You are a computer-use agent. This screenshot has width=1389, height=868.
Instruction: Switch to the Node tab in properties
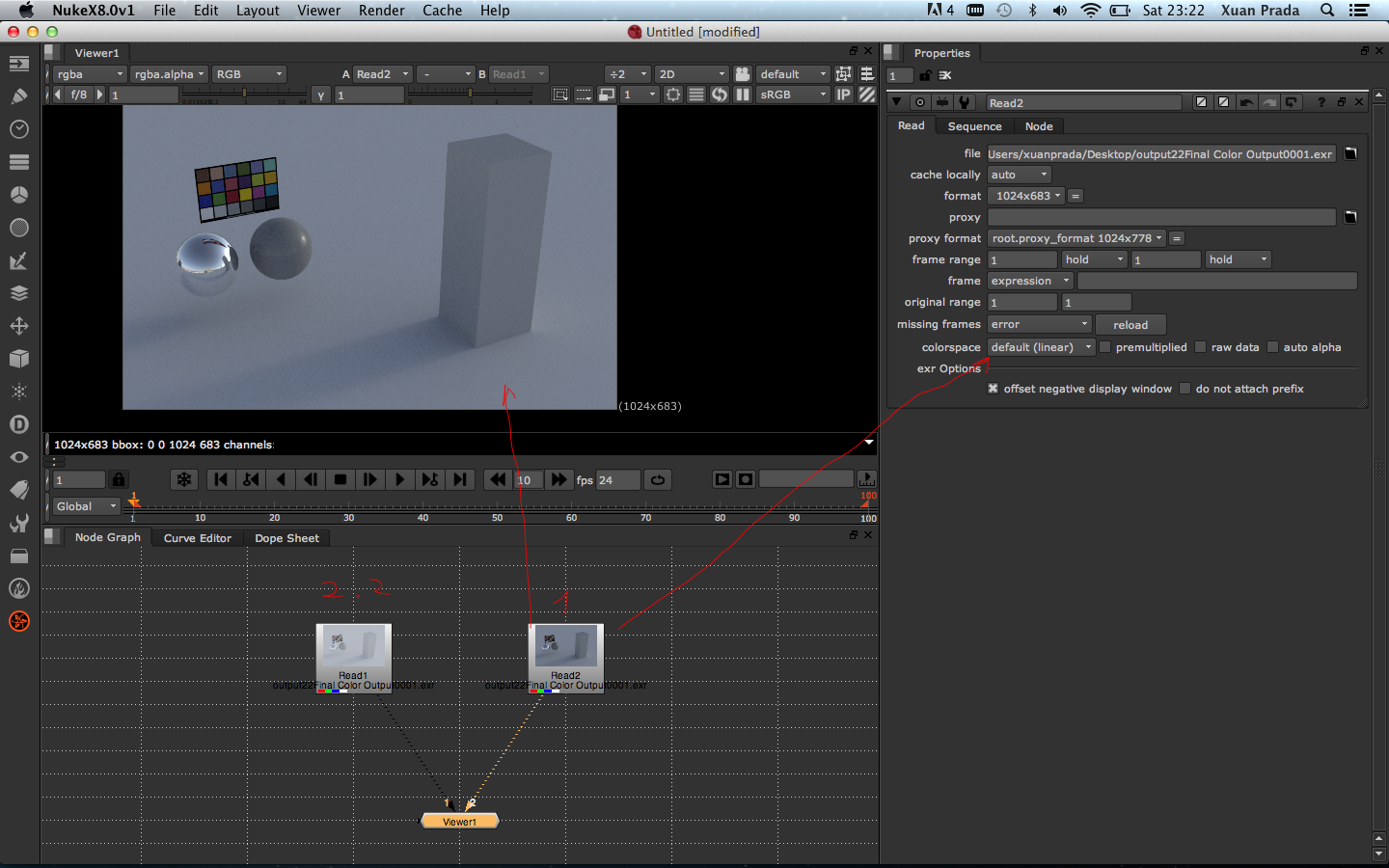[1039, 126]
